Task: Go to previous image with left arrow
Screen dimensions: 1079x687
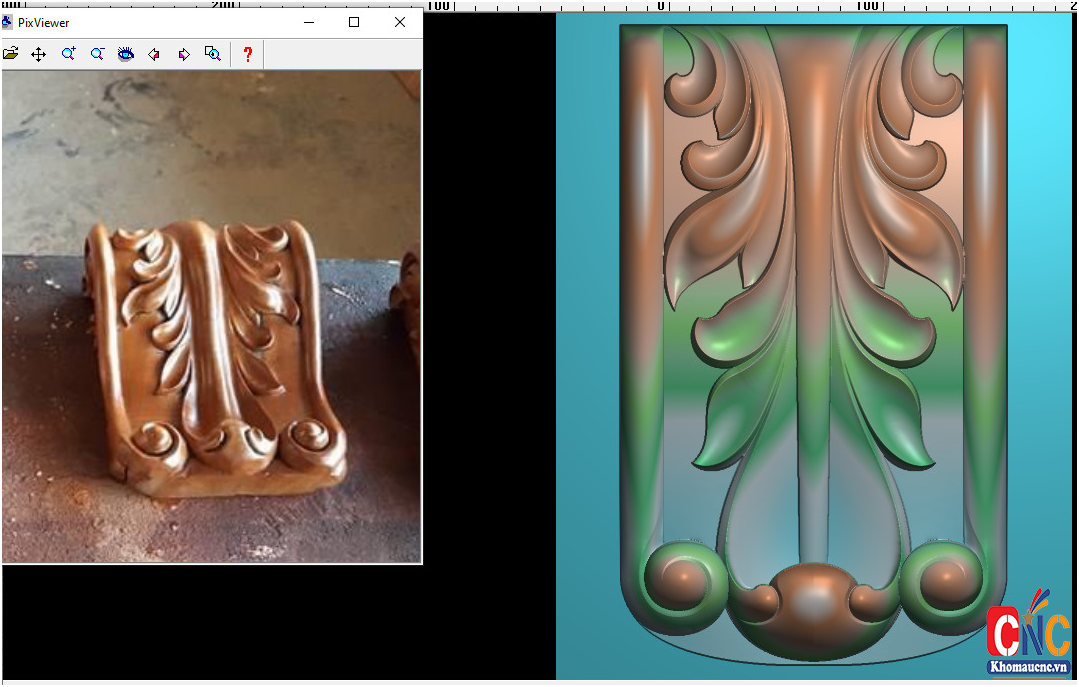Action: point(154,54)
